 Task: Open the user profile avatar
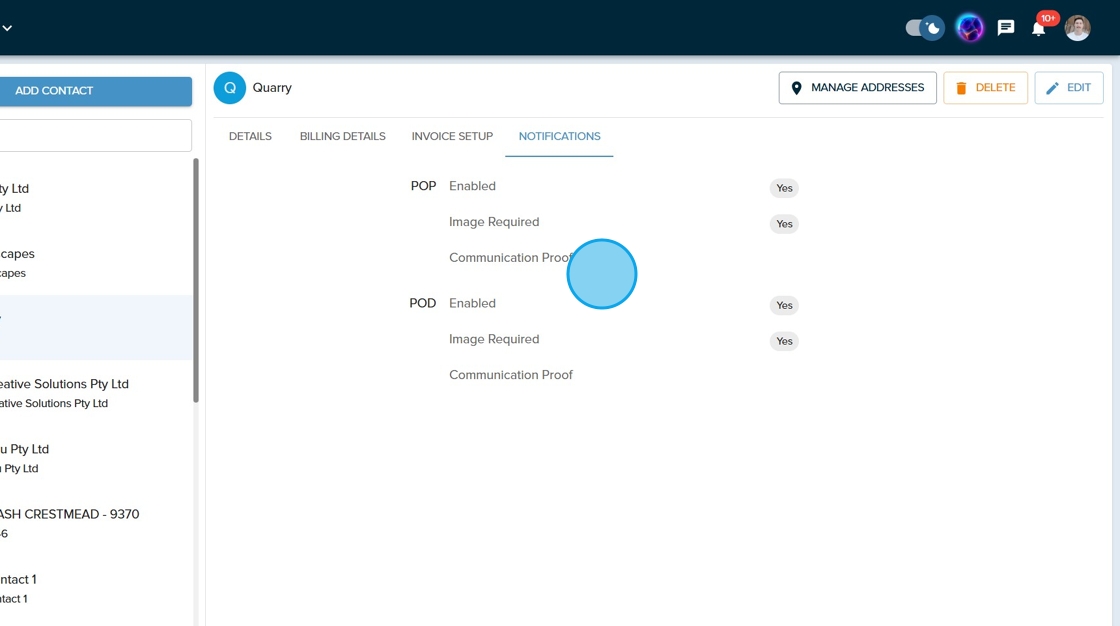tap(1077, 28)
